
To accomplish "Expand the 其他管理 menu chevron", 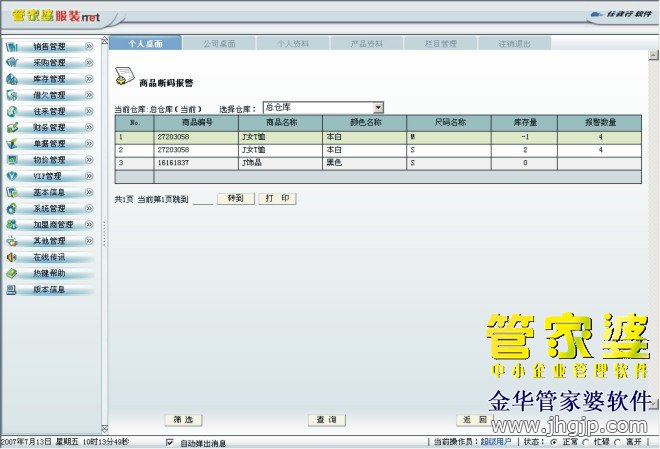I will pyautogui.click(x=89, y=241).
